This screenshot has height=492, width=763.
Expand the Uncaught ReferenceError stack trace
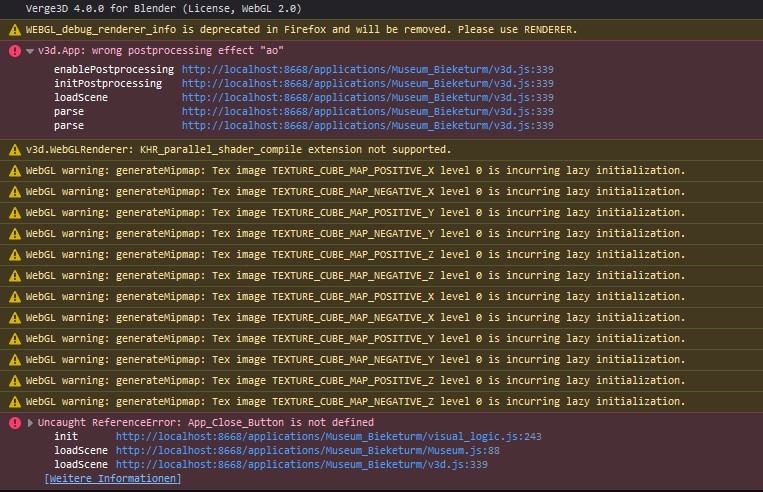click(x=30, y=422)
